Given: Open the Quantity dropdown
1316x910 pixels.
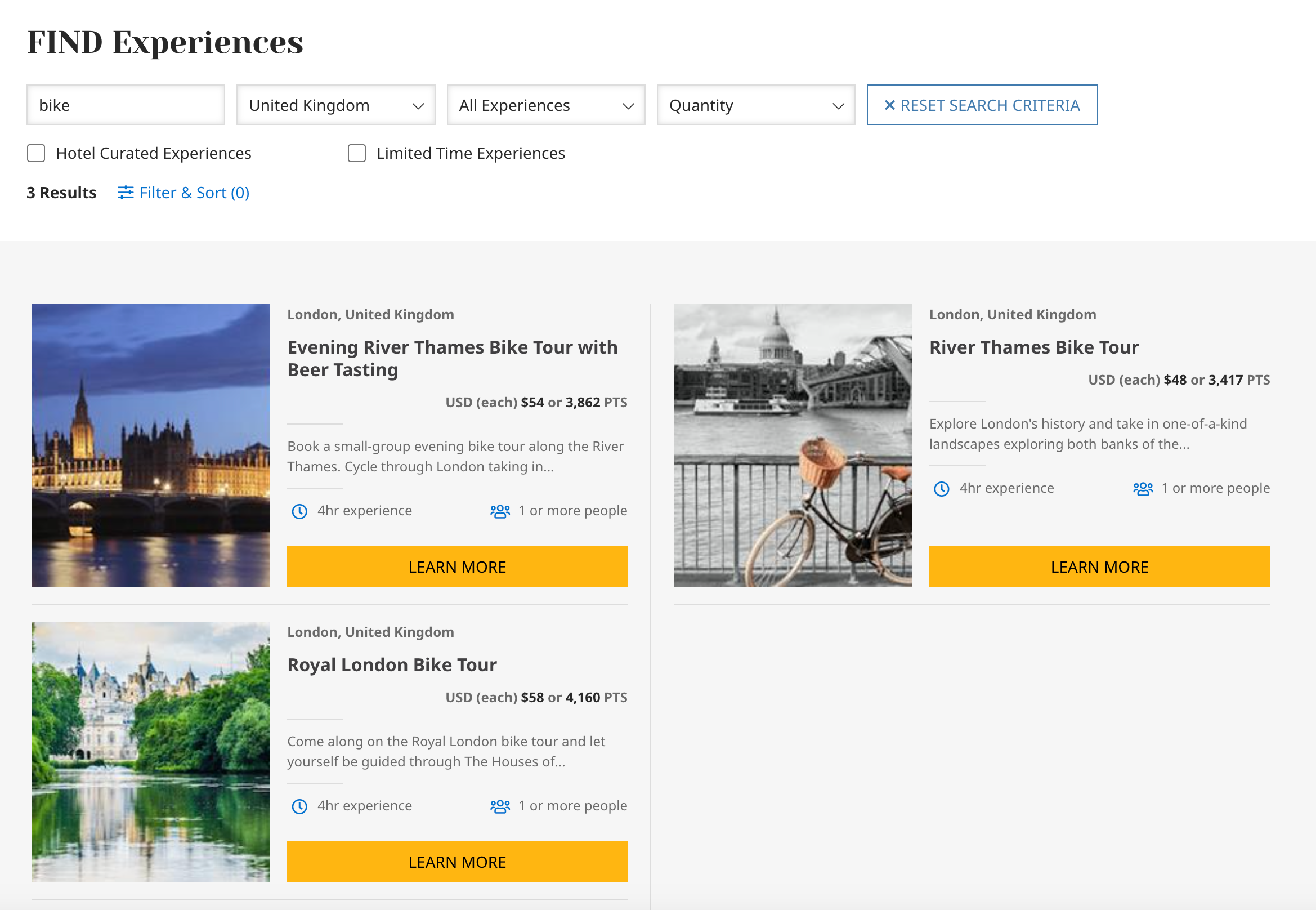Looking at the screenshot, I should [x=755, y=105].
